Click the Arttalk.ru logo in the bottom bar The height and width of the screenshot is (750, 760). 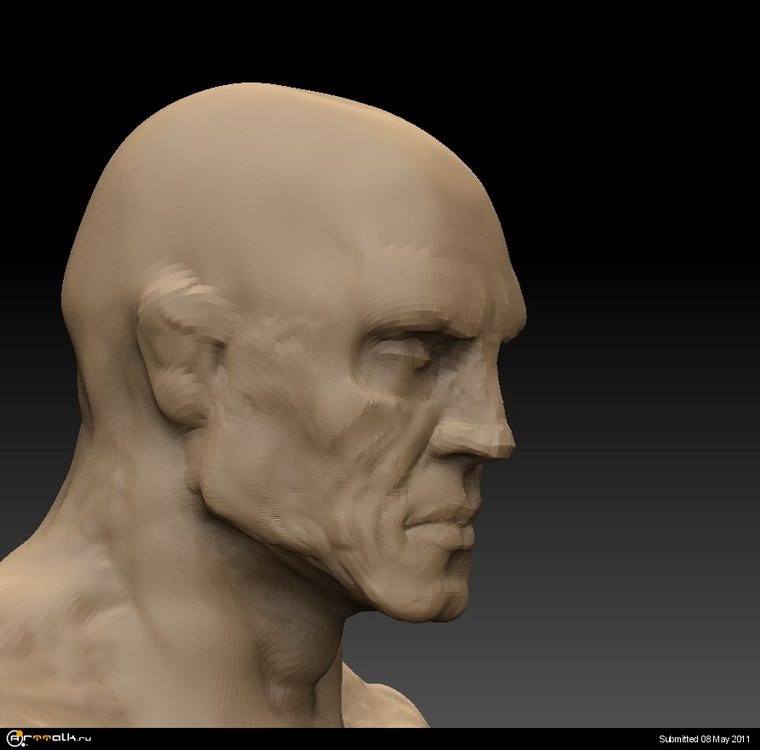(48, 738)
